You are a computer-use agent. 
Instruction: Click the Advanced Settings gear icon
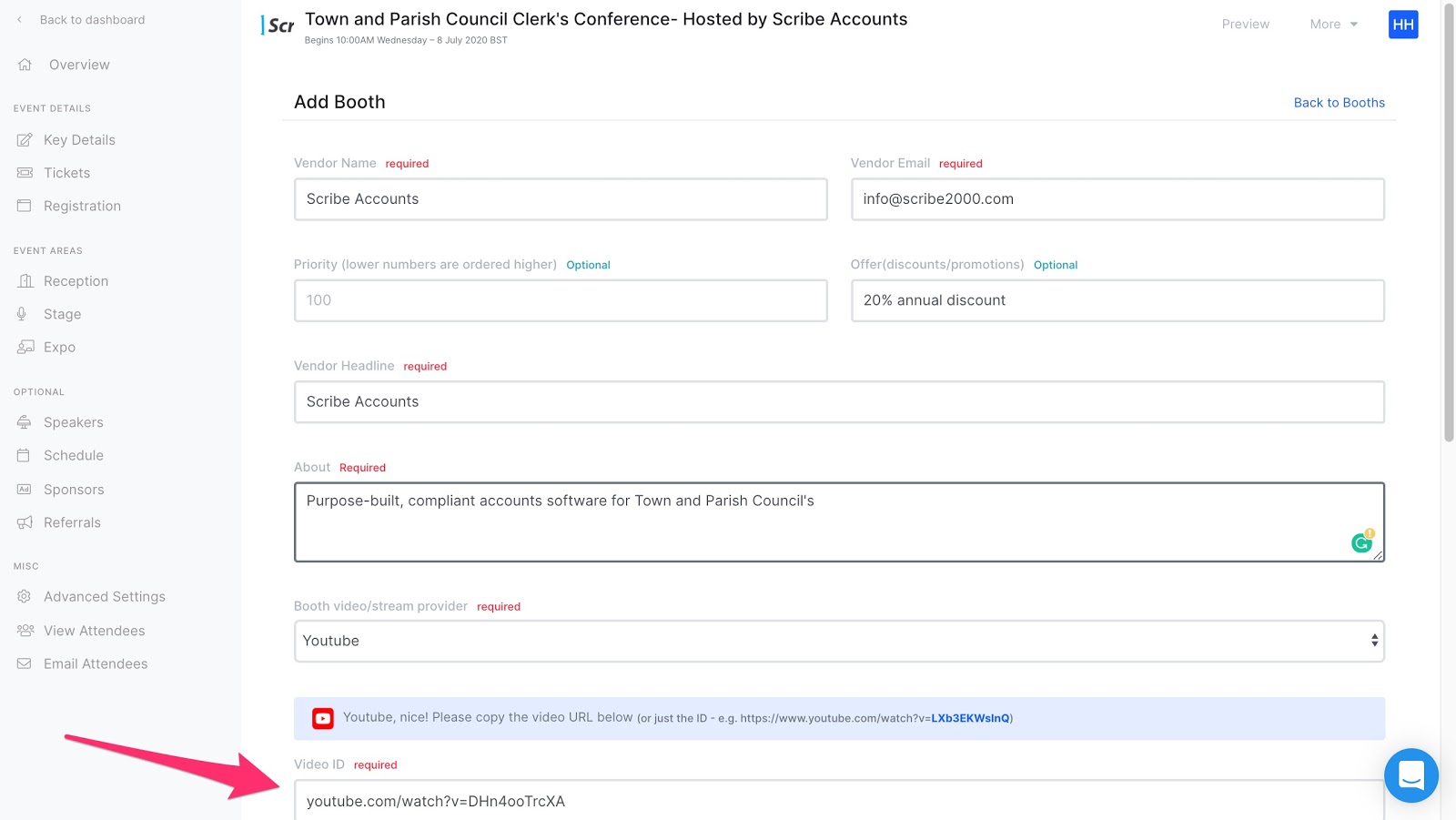(x=25, y=596)
